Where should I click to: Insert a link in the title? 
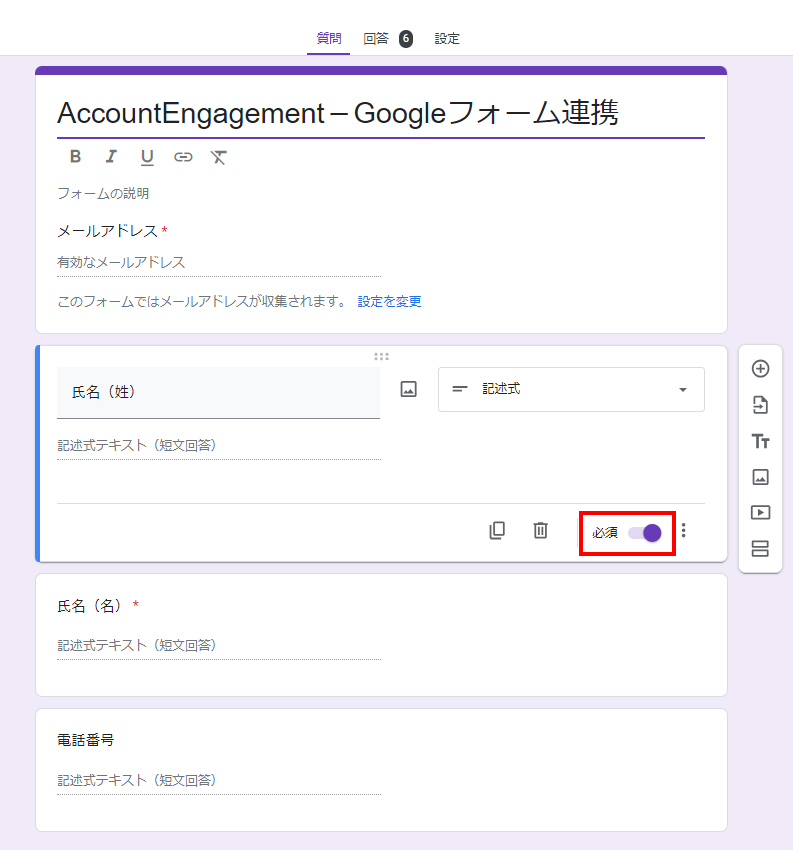pyautogui.click(x=183, y=157)
